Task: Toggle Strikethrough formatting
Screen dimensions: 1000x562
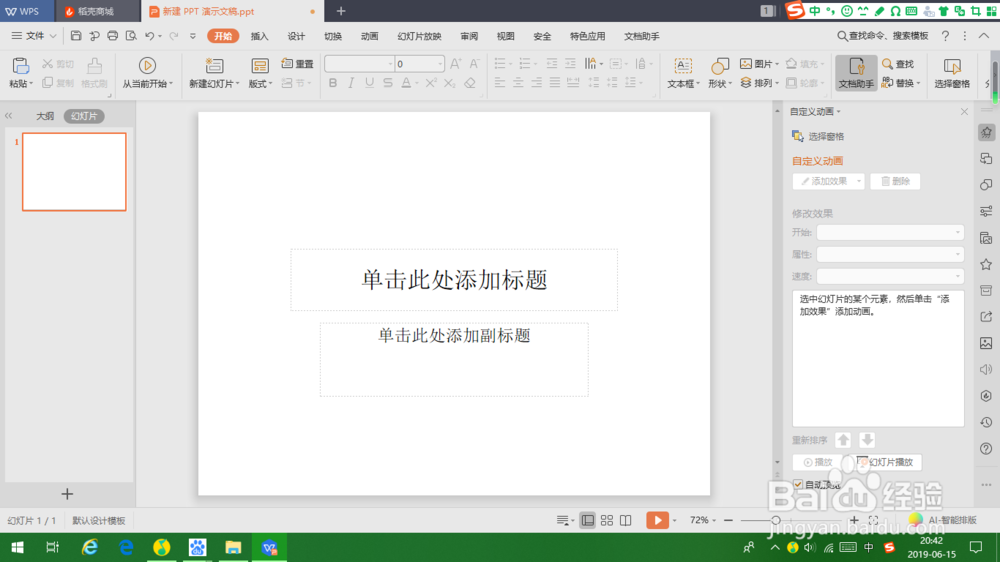Action: coord(388,83)
